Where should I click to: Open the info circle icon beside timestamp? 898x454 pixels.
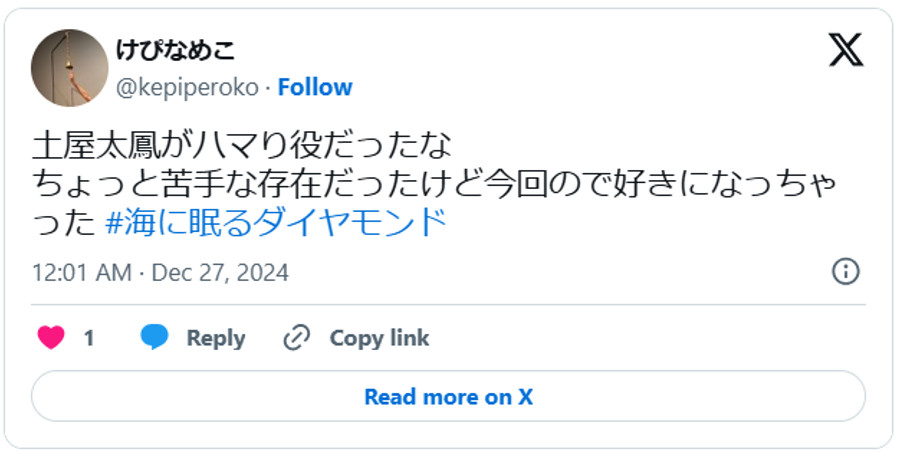pos(845,271)
